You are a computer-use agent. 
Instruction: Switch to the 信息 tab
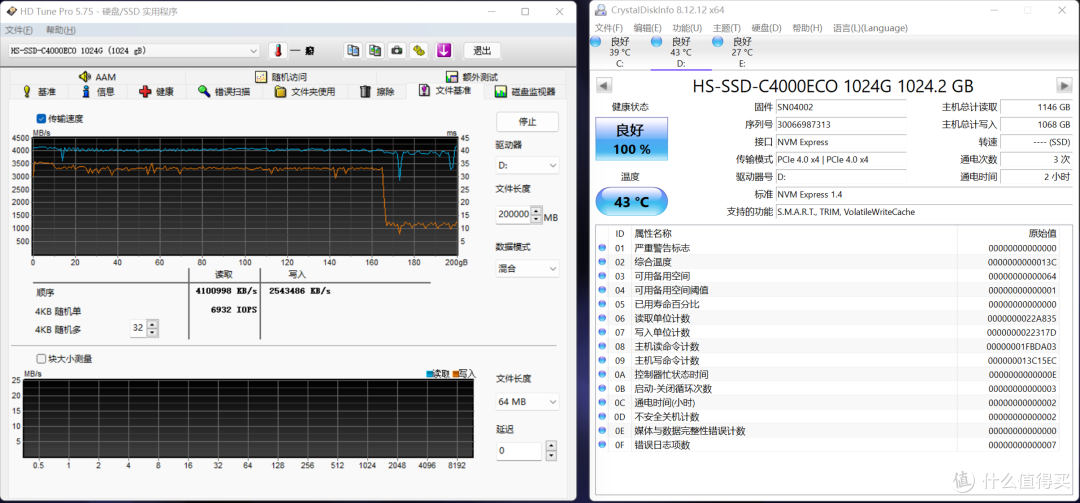tap(98, 92)
